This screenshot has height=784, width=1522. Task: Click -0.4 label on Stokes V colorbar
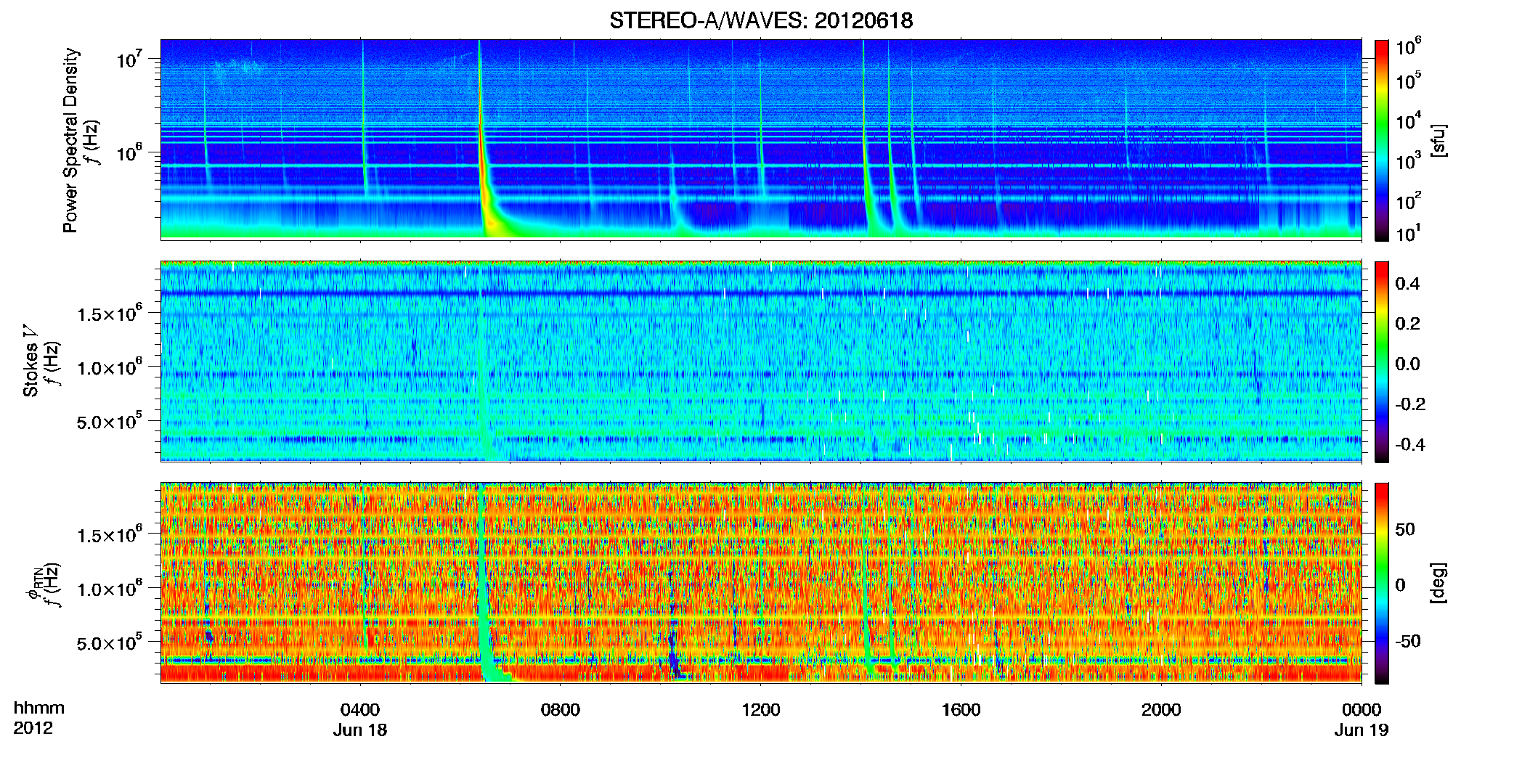point(1410,444)
